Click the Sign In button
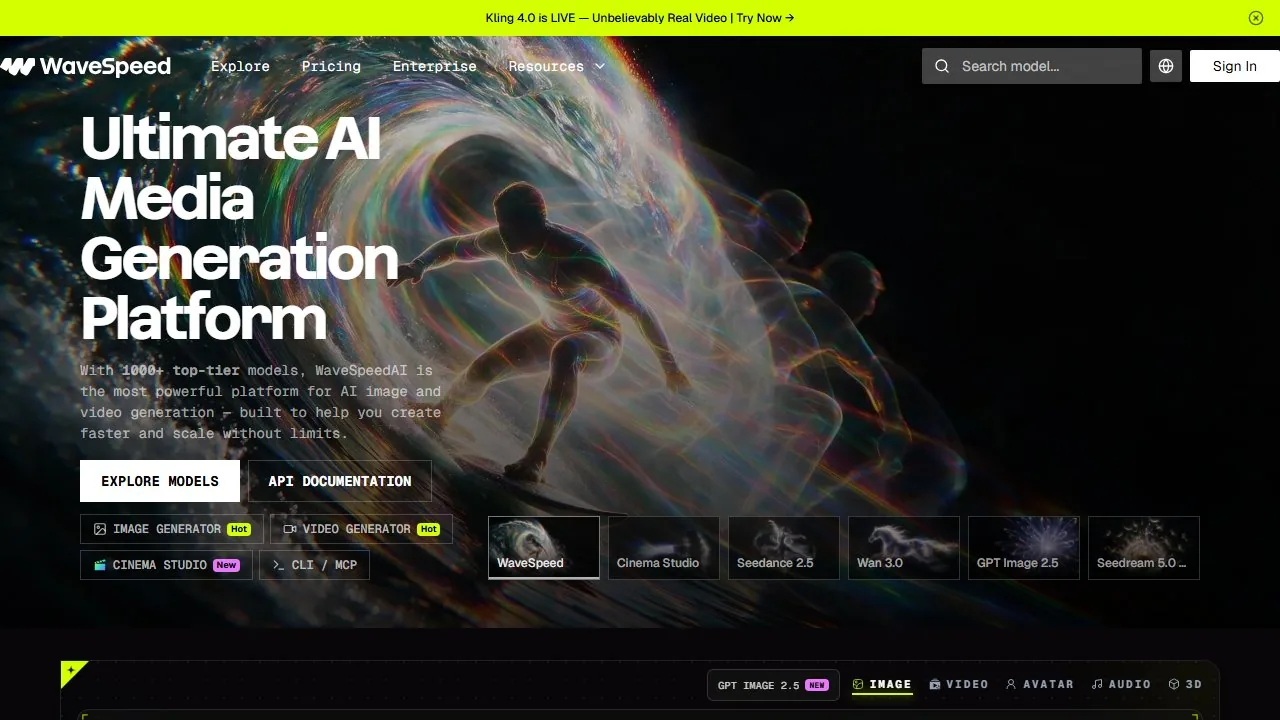1280x720 pixels. [1235, 66]
